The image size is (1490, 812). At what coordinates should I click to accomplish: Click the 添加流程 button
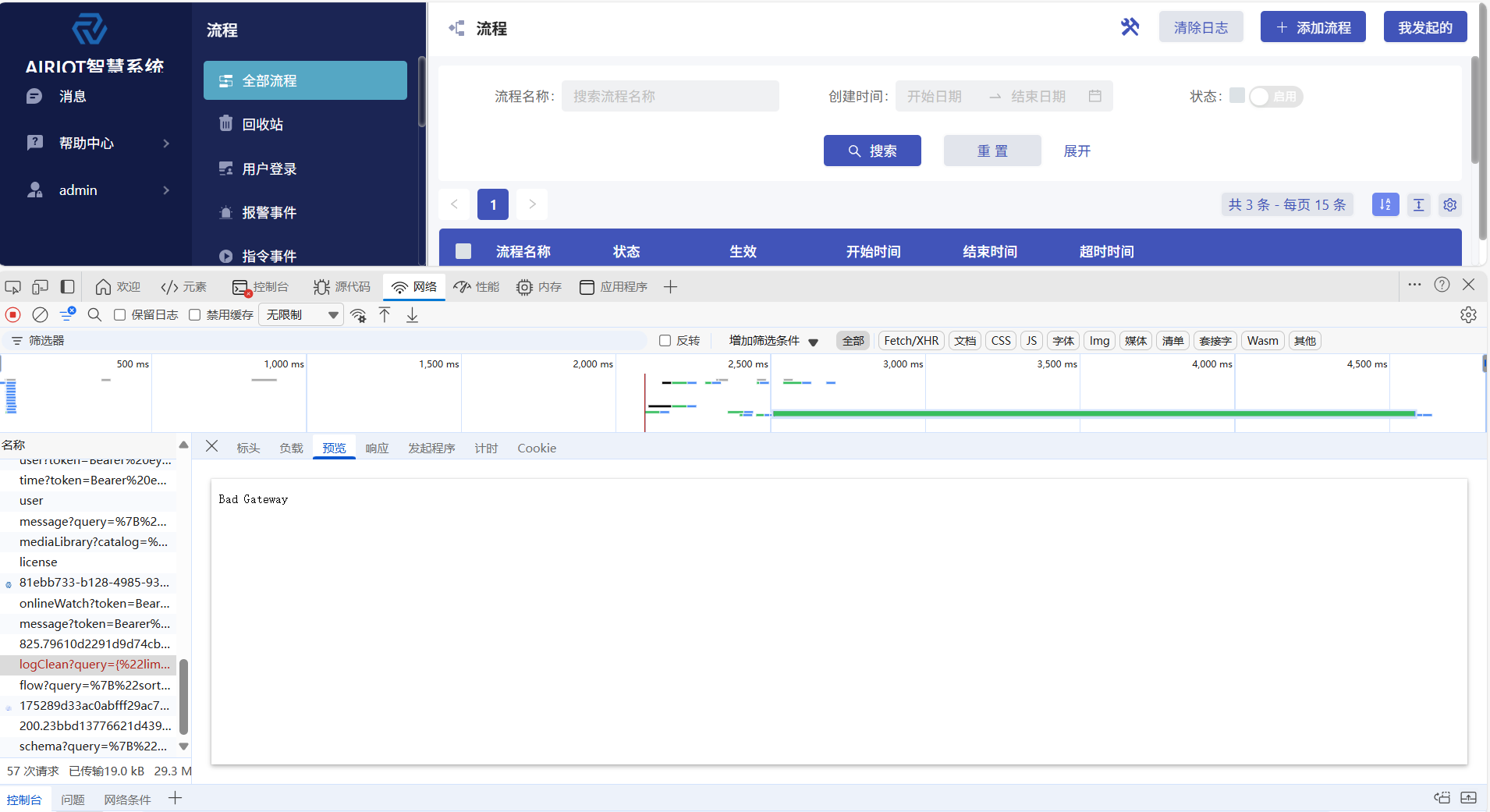pos(1312,27)
